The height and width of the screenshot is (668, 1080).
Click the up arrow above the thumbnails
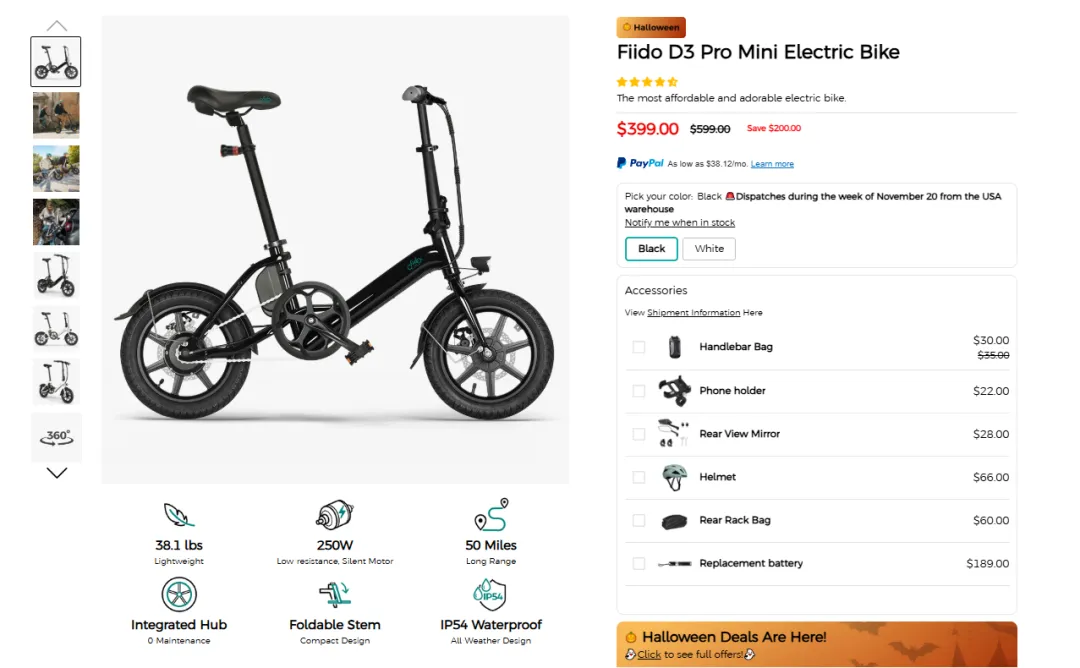56,24
